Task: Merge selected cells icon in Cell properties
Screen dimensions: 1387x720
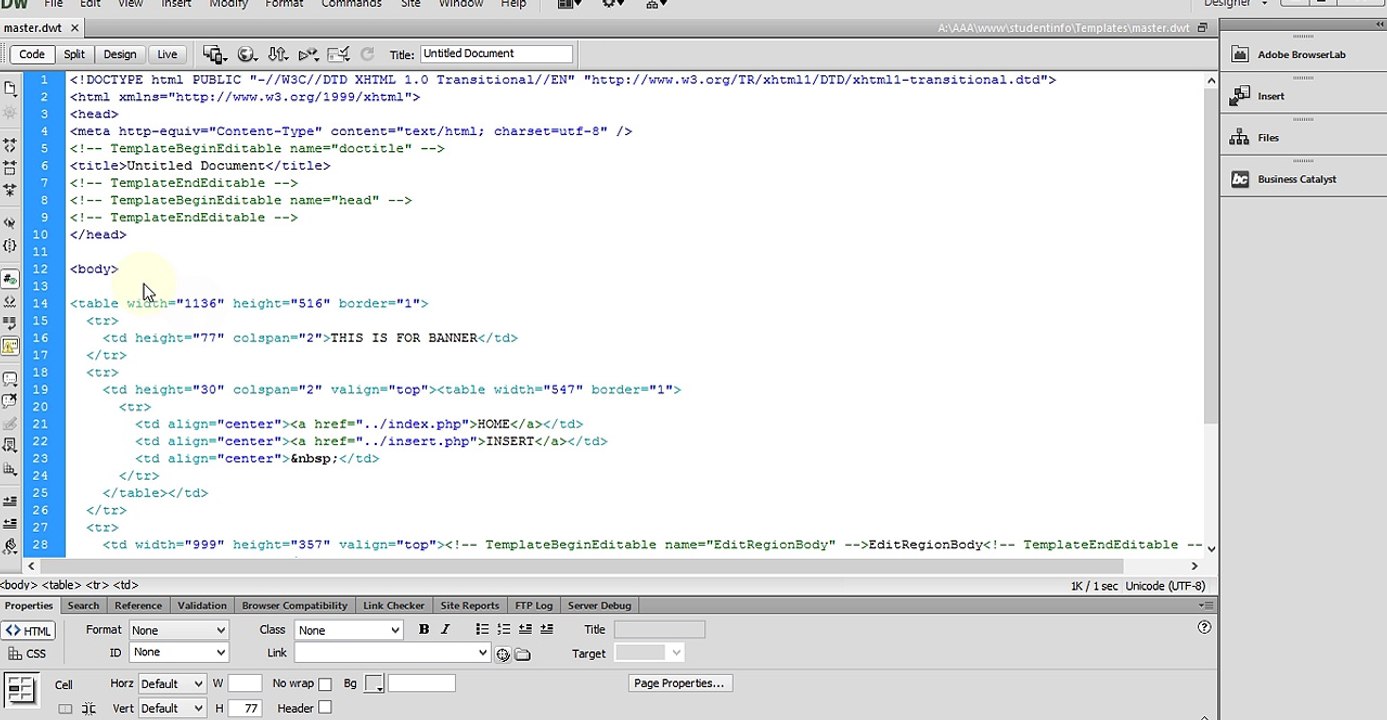Action: pyautogui.click(x=65, y=708)
